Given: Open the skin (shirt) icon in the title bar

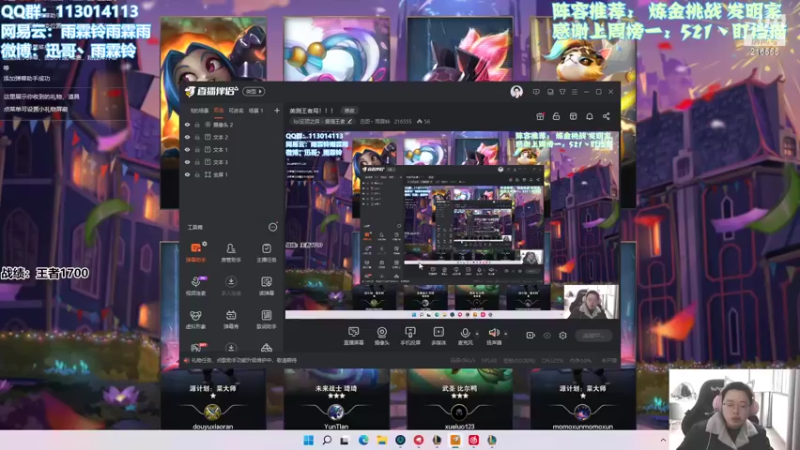Looking at the screenshot, I should point(562,92).
